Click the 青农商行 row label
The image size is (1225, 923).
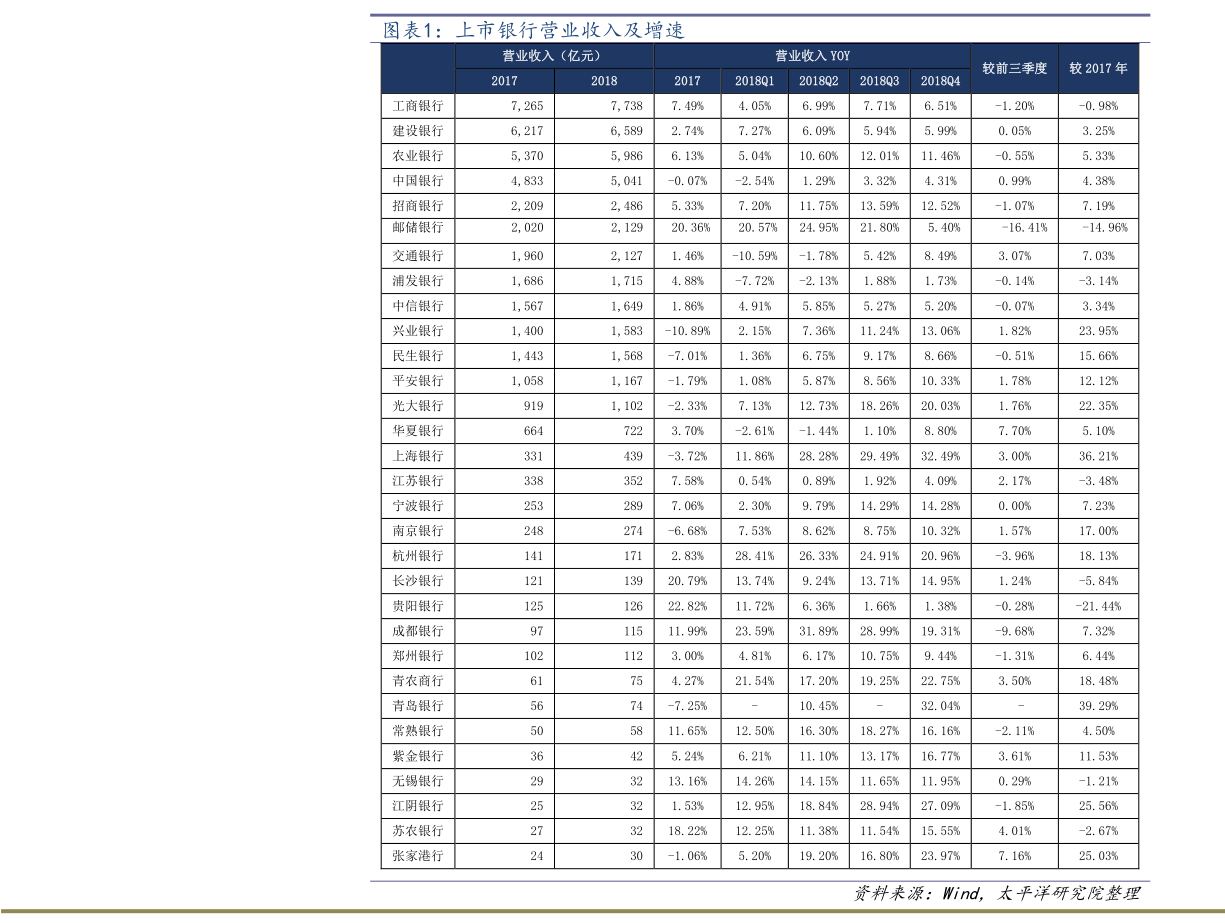coord(418,681)
